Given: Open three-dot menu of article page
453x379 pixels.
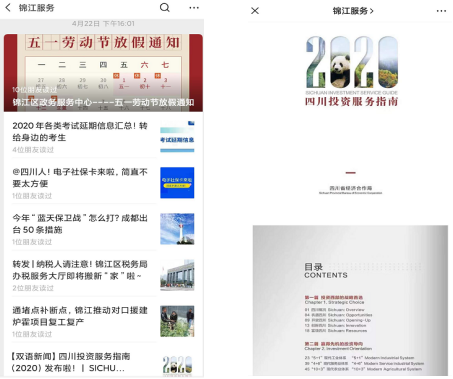Looking at the screenshot, I should [441, 11].
